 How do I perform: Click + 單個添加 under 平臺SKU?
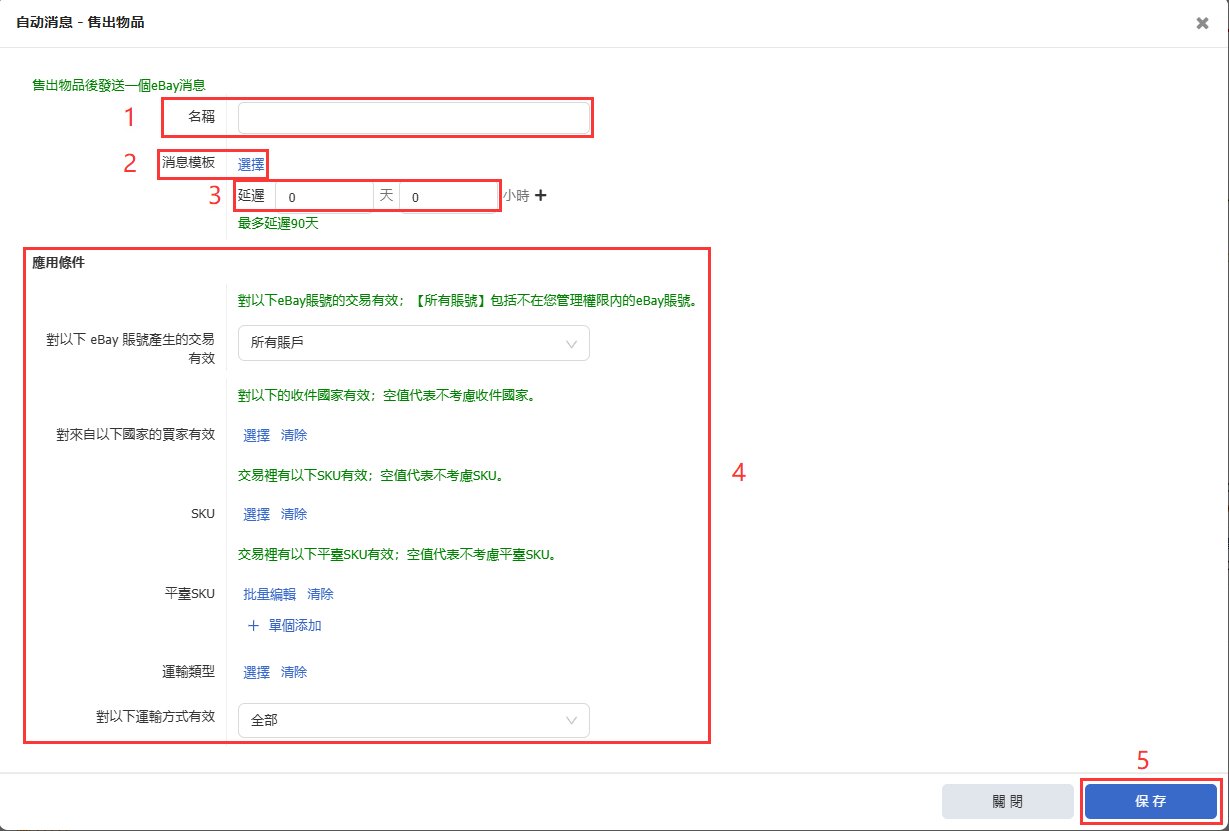tap(285, 626)
